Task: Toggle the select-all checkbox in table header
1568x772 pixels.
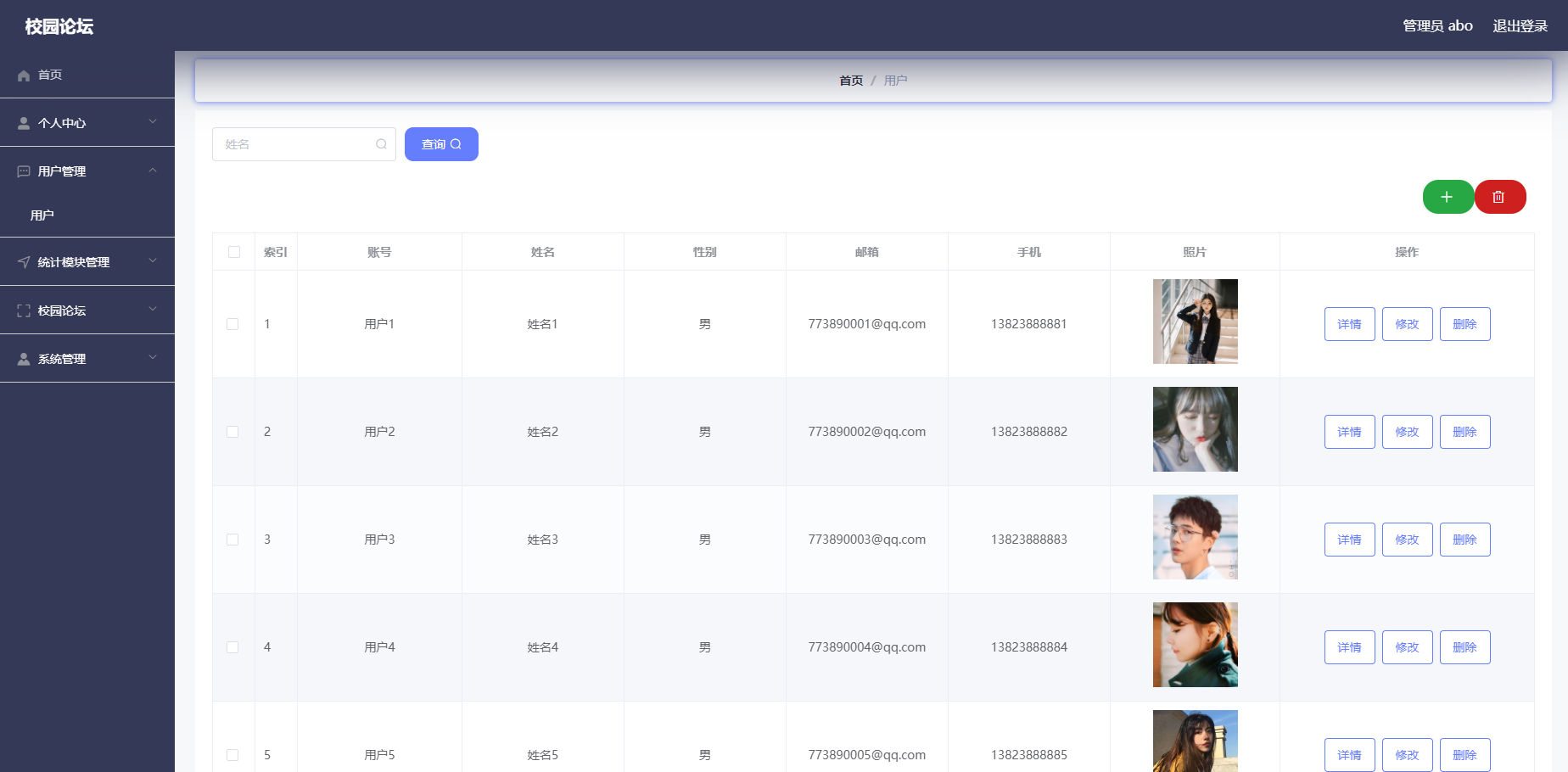Action: pos(234,252)
